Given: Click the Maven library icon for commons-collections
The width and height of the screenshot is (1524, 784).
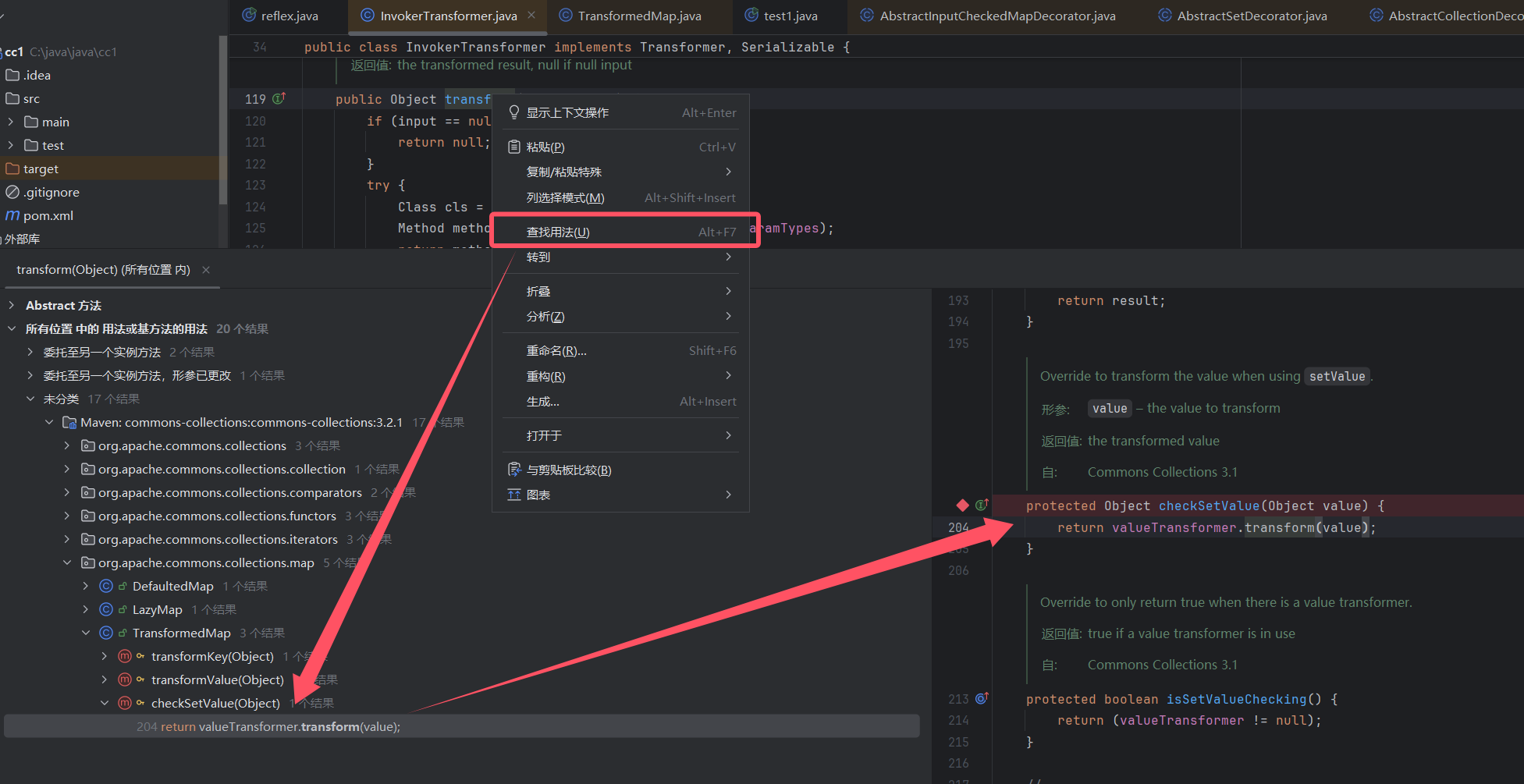Looking at the screenshot, I should tap(69, 422).
